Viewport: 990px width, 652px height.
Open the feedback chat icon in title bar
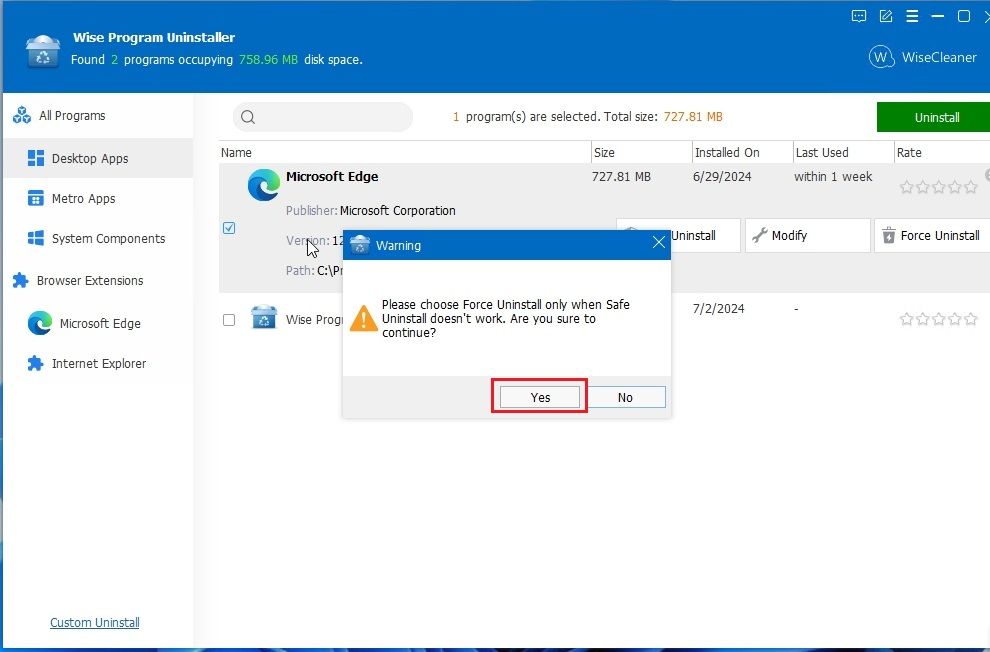858,16
